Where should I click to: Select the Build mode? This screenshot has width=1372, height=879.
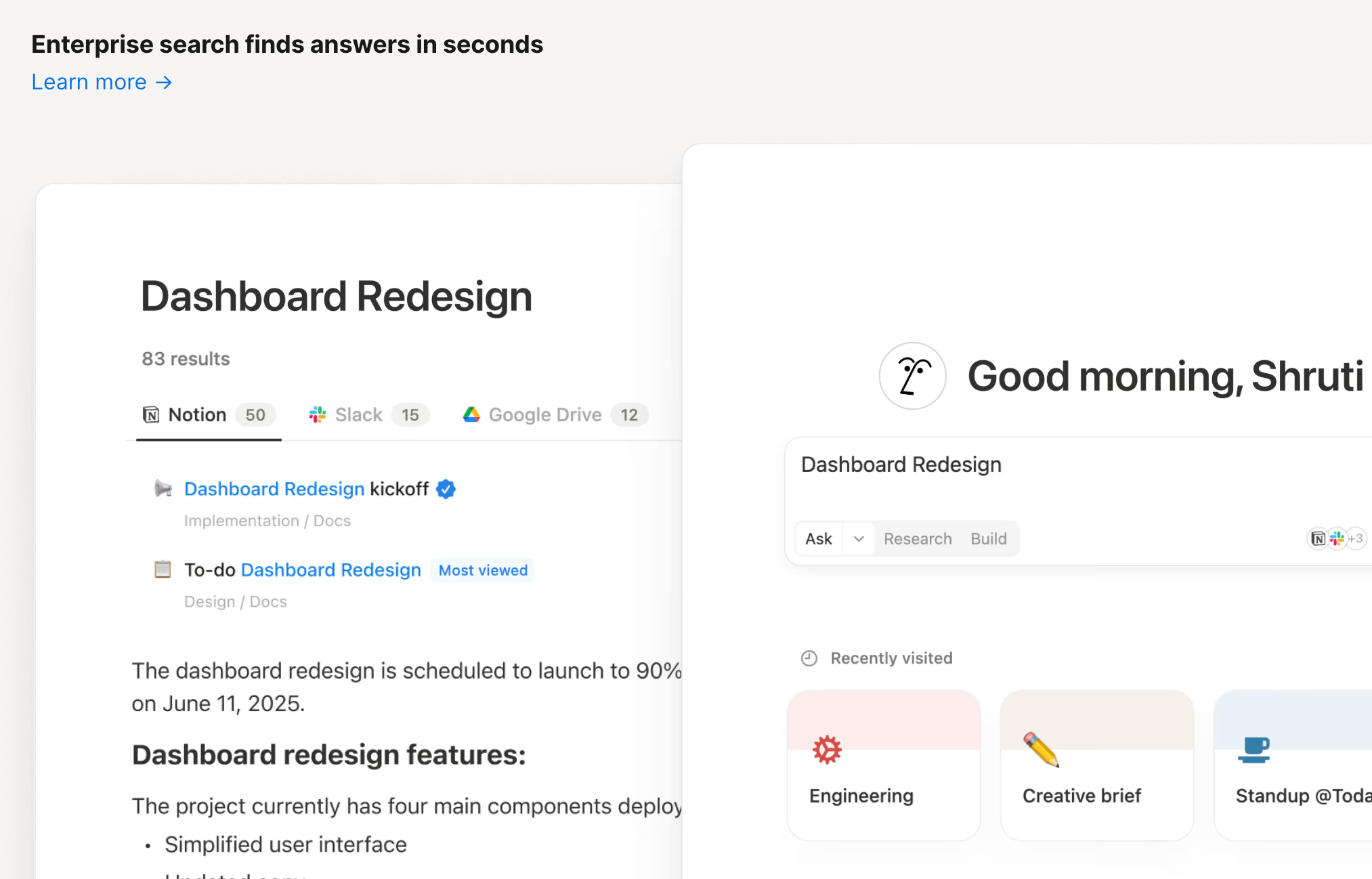click(x=989, y=538)
